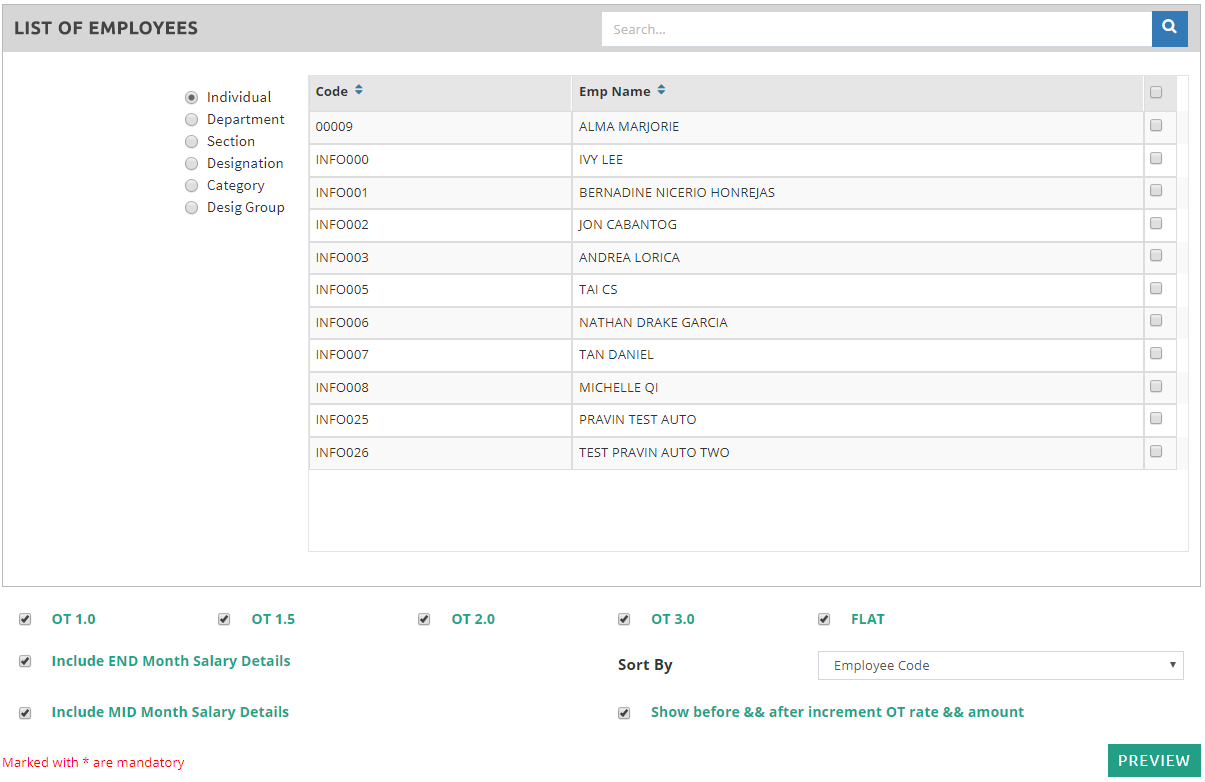Toggle Show before and after increment OT rate
This screenshot has width=1205, height=782.
pyautogui.click(x=624, y=713)
